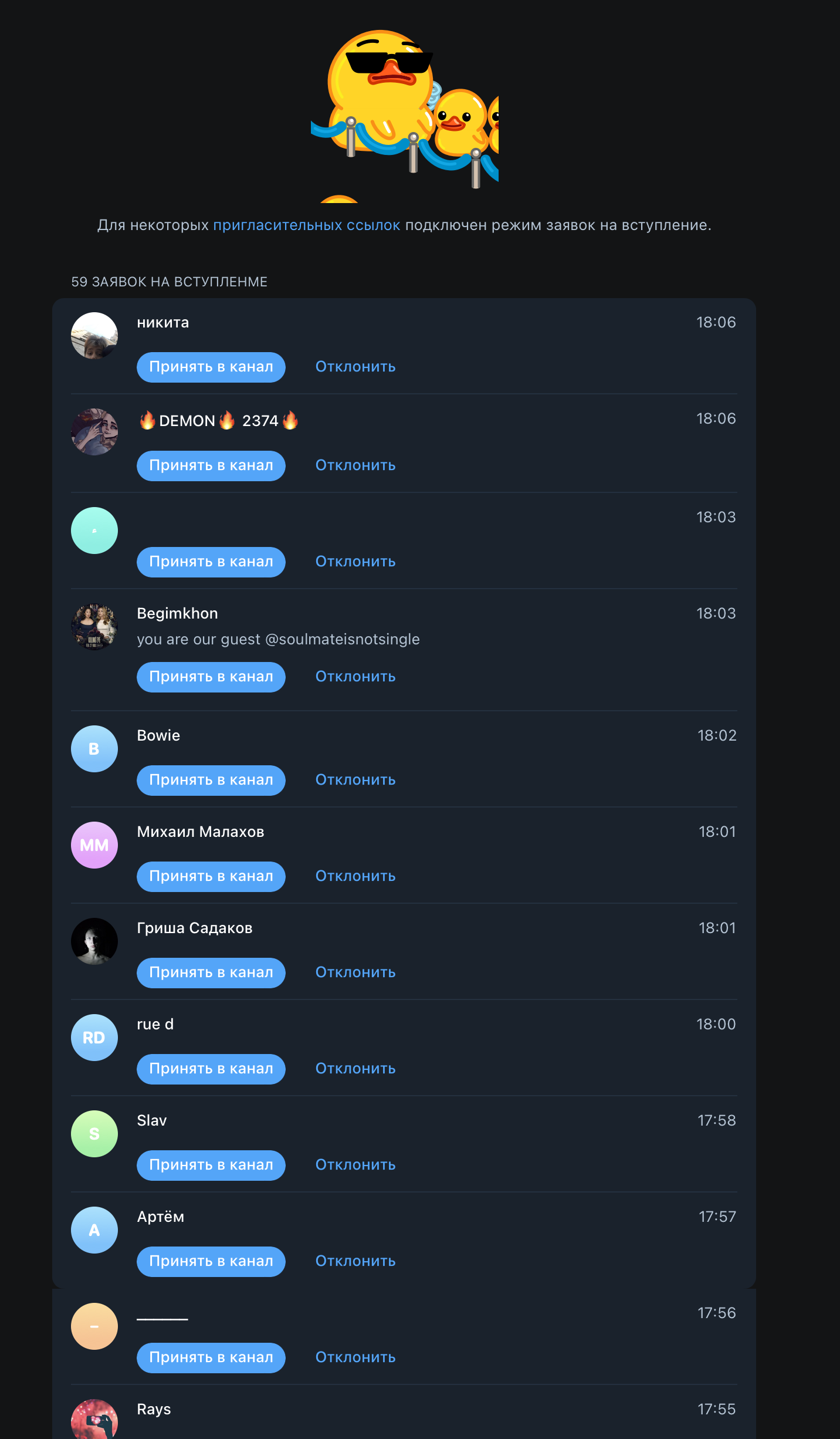Click the blue A avatar for Артём

coord(94,1230)
